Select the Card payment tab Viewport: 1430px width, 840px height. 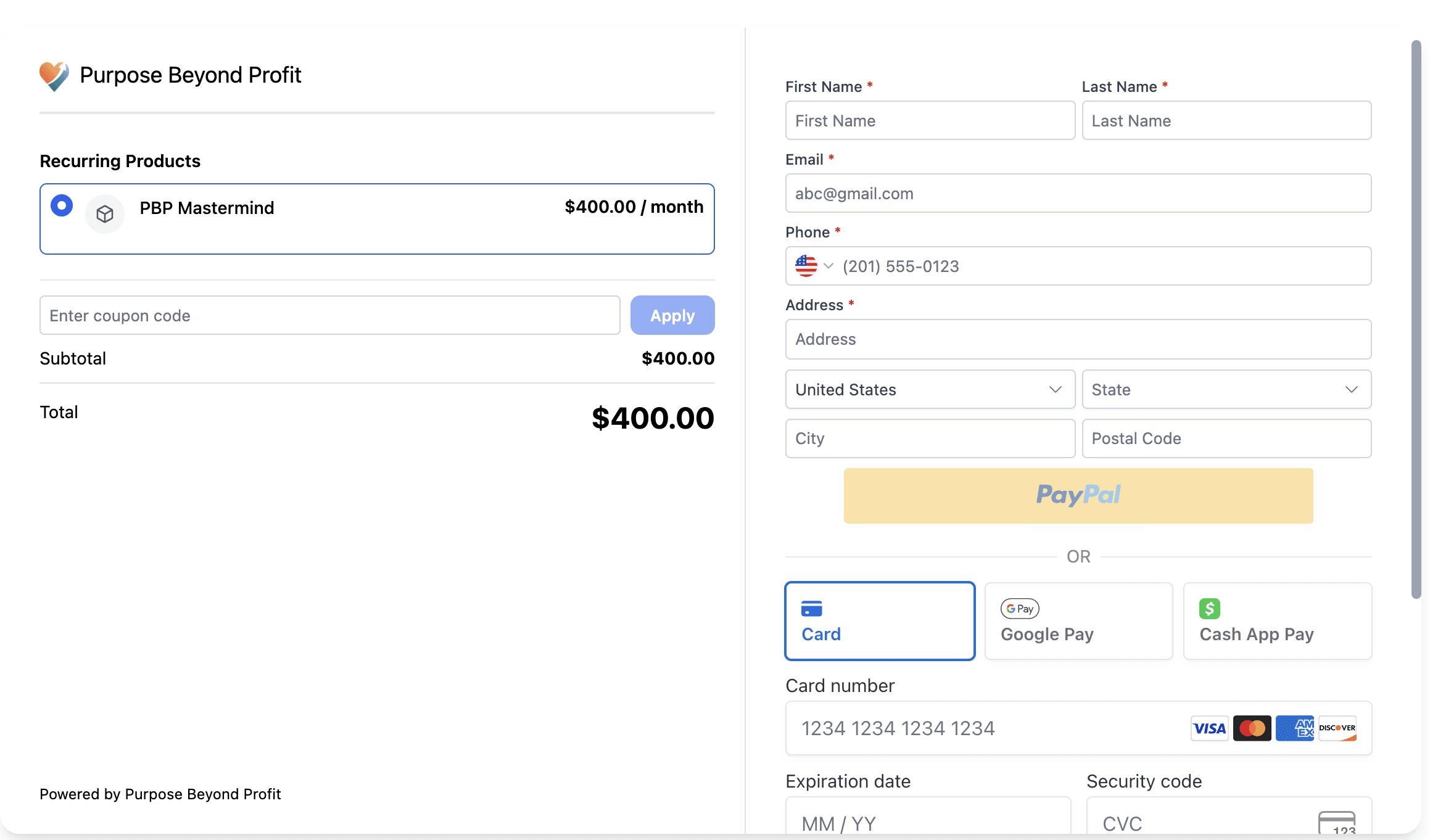tap(880, 621)
